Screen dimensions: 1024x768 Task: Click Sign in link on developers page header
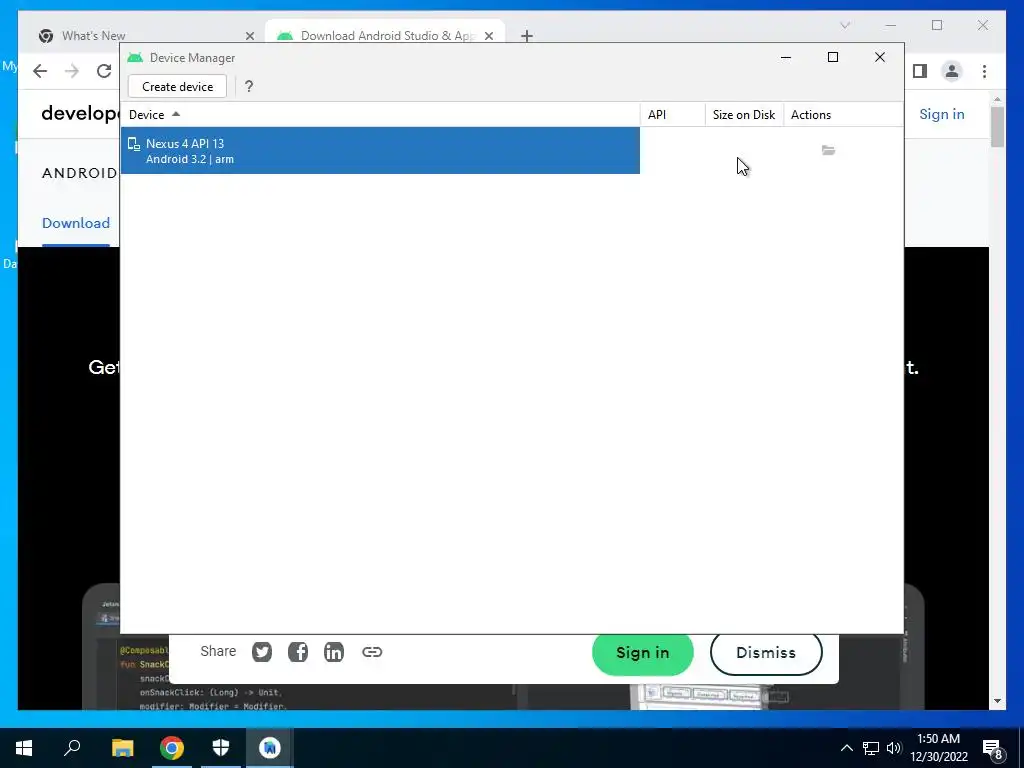[x=942, y=114]
